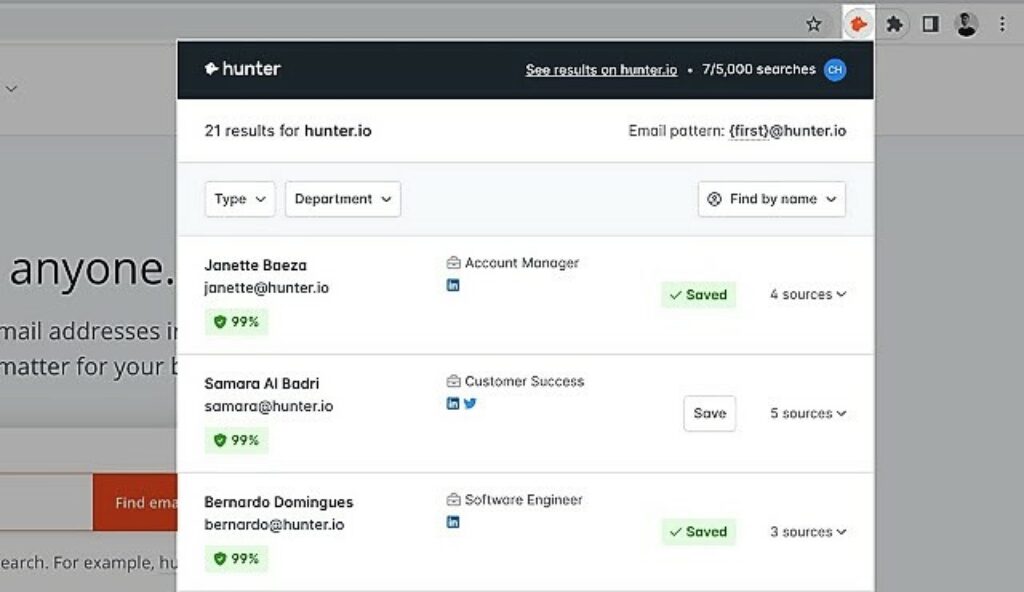Open the Chrome extensions puzzle icon

(894, 25)
